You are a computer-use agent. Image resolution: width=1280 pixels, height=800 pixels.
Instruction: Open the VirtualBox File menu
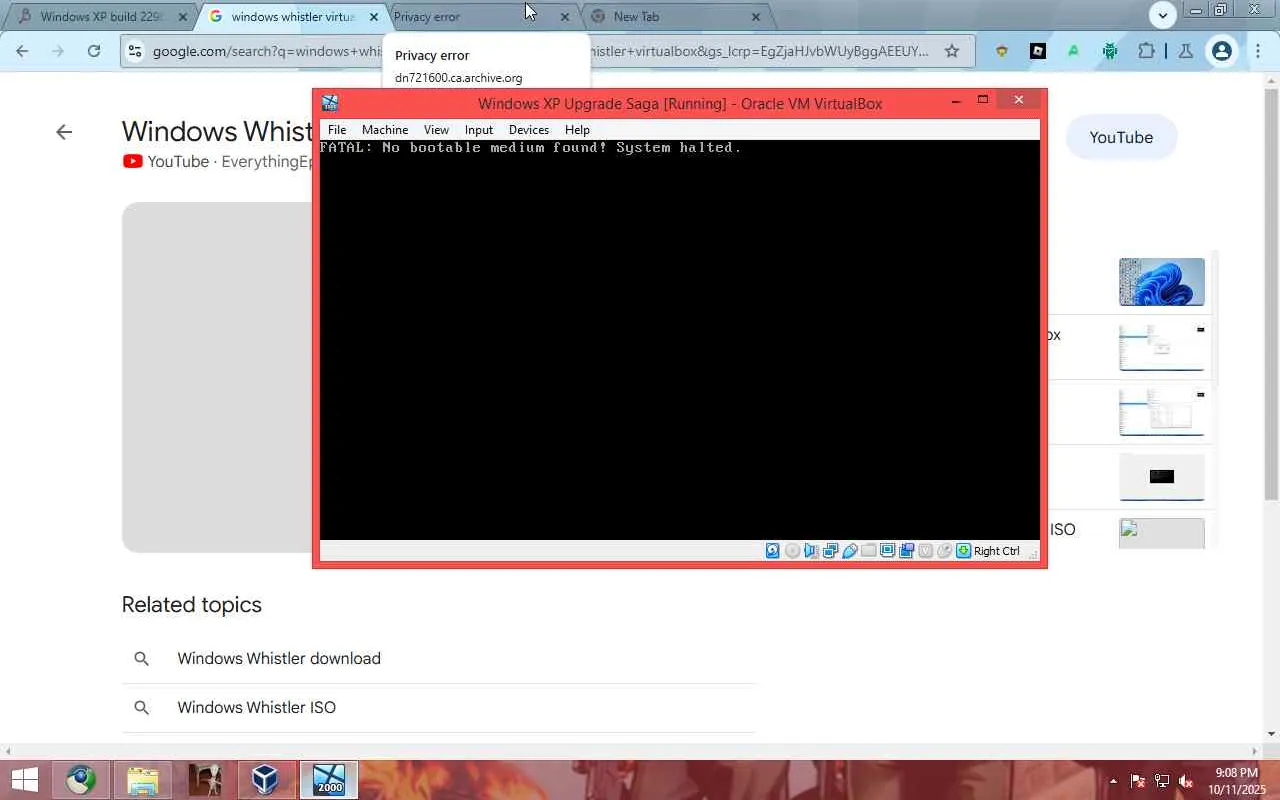337,130
